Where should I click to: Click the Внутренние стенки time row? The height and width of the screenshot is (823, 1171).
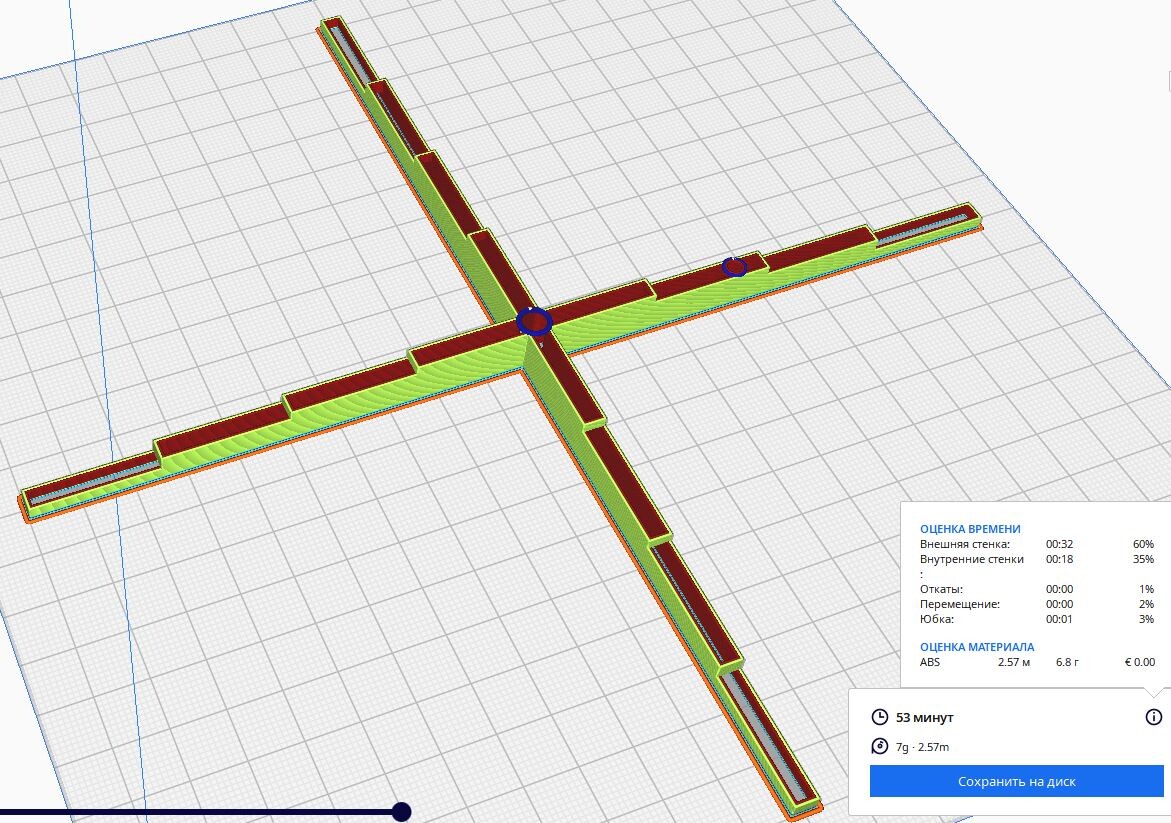(x=1037, y=559)
